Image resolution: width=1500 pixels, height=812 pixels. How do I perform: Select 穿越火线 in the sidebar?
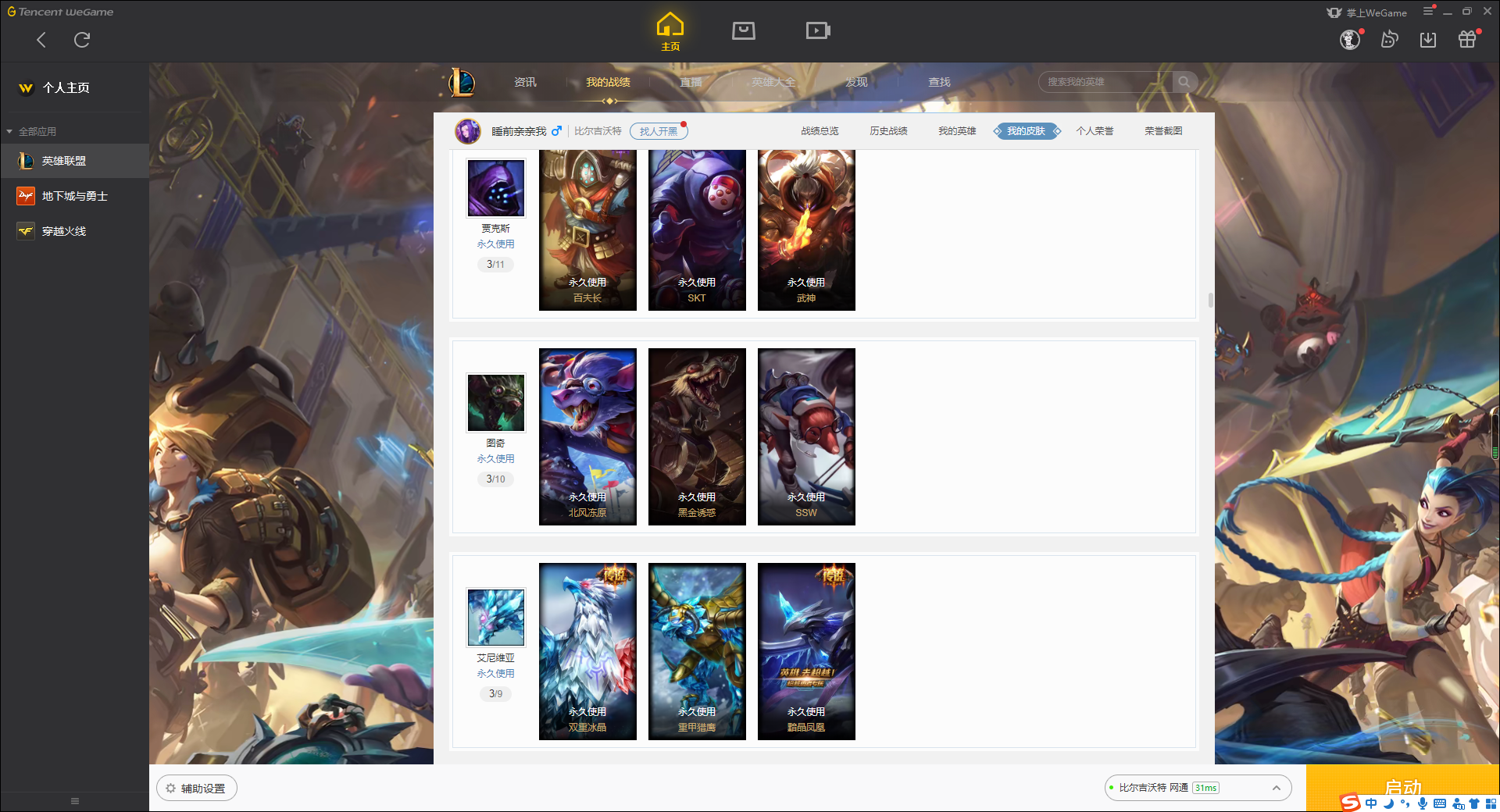click(74, 231)
